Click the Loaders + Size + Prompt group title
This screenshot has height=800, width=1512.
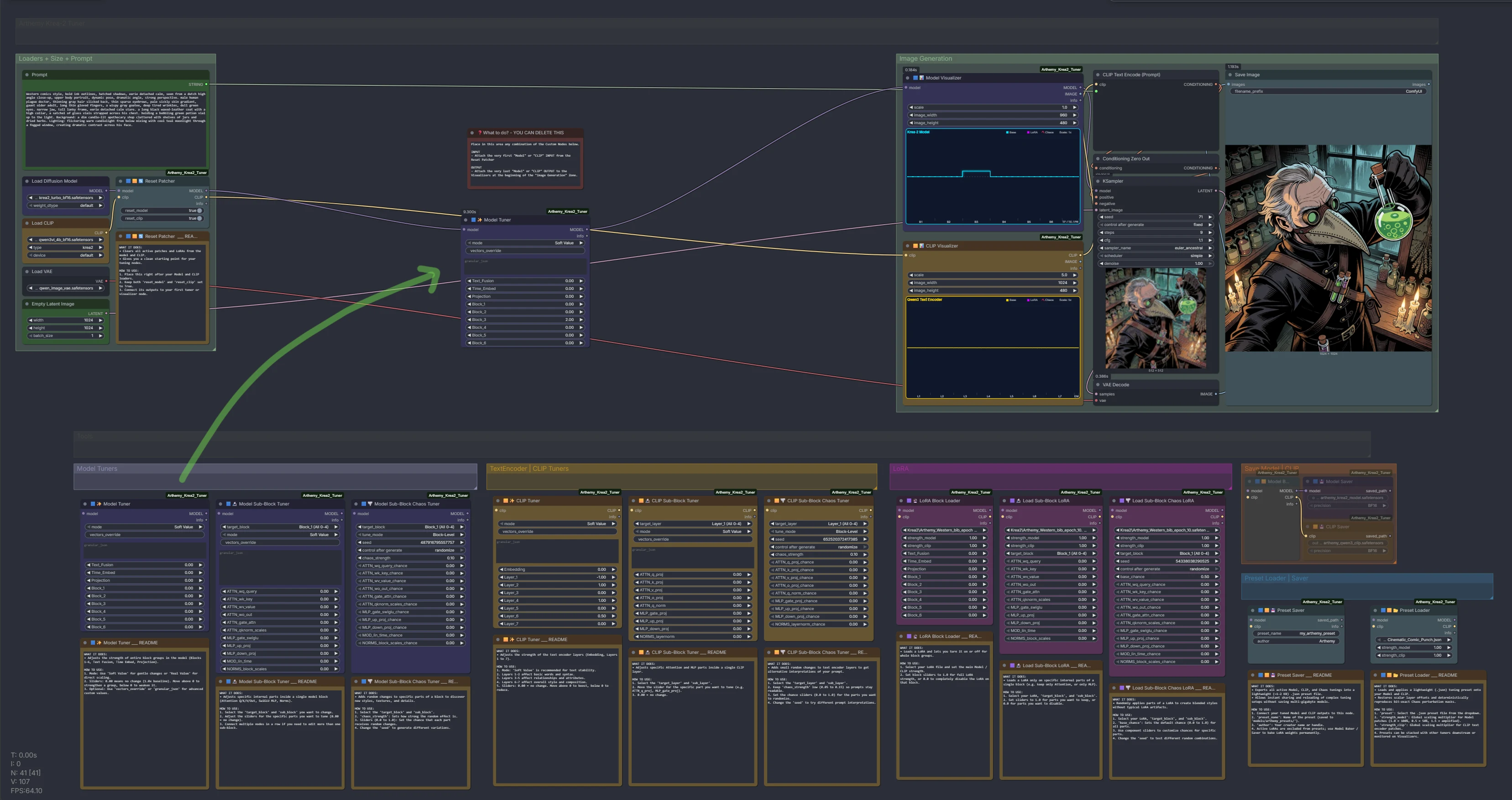point(55,59)
